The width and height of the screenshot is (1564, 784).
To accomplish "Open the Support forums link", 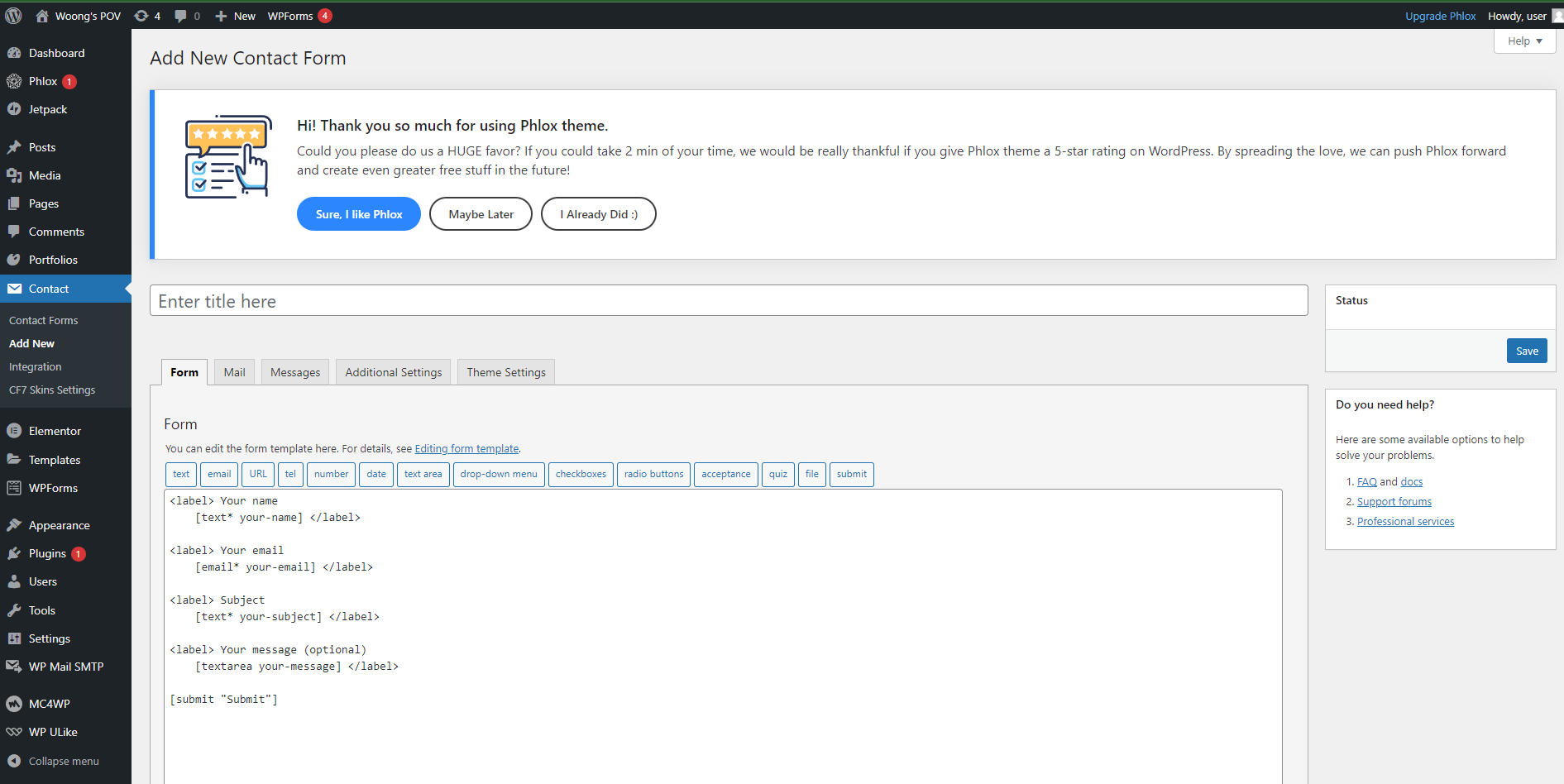I will coord(1394,501).
